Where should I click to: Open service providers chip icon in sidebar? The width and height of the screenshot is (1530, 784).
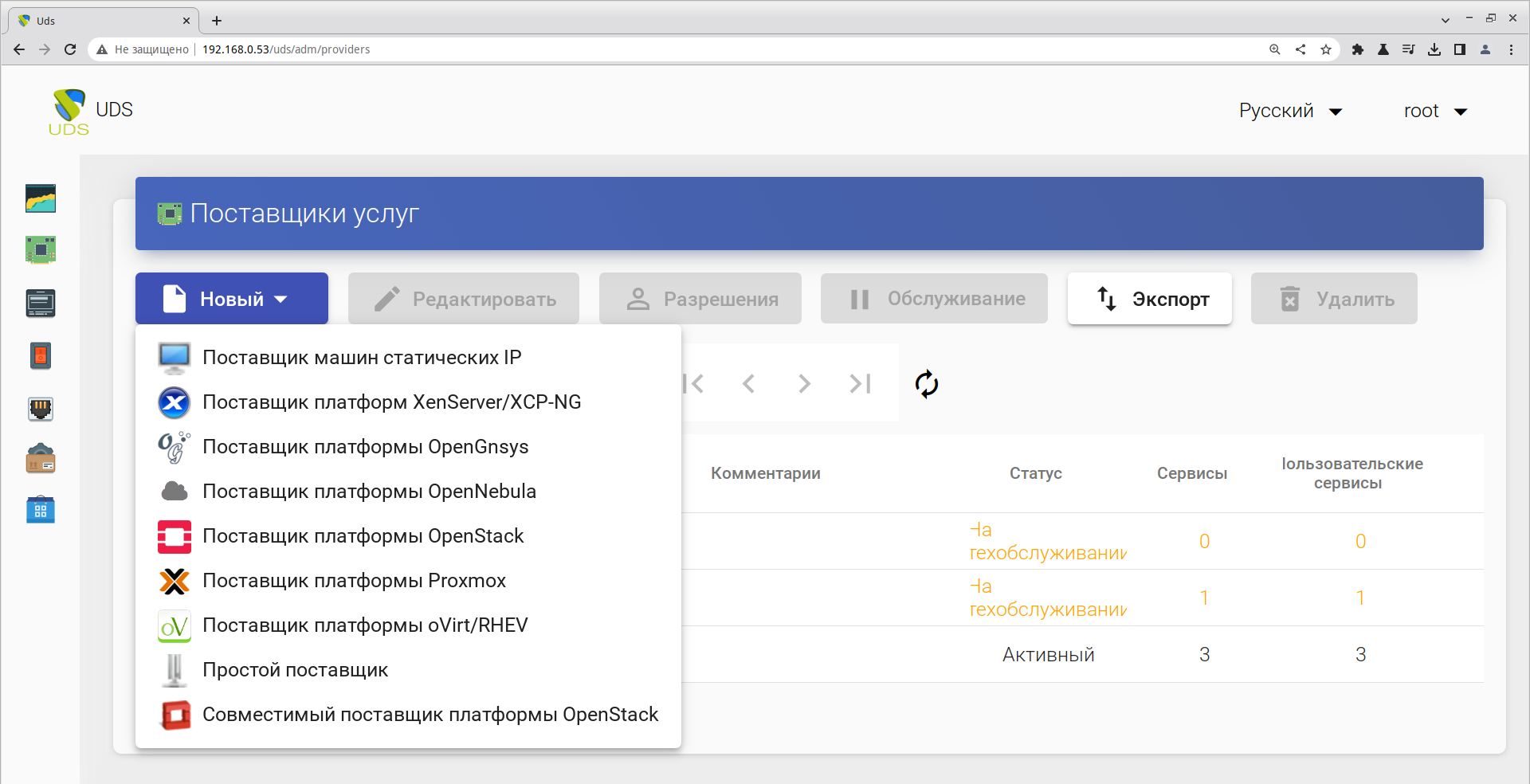[41, 250]
